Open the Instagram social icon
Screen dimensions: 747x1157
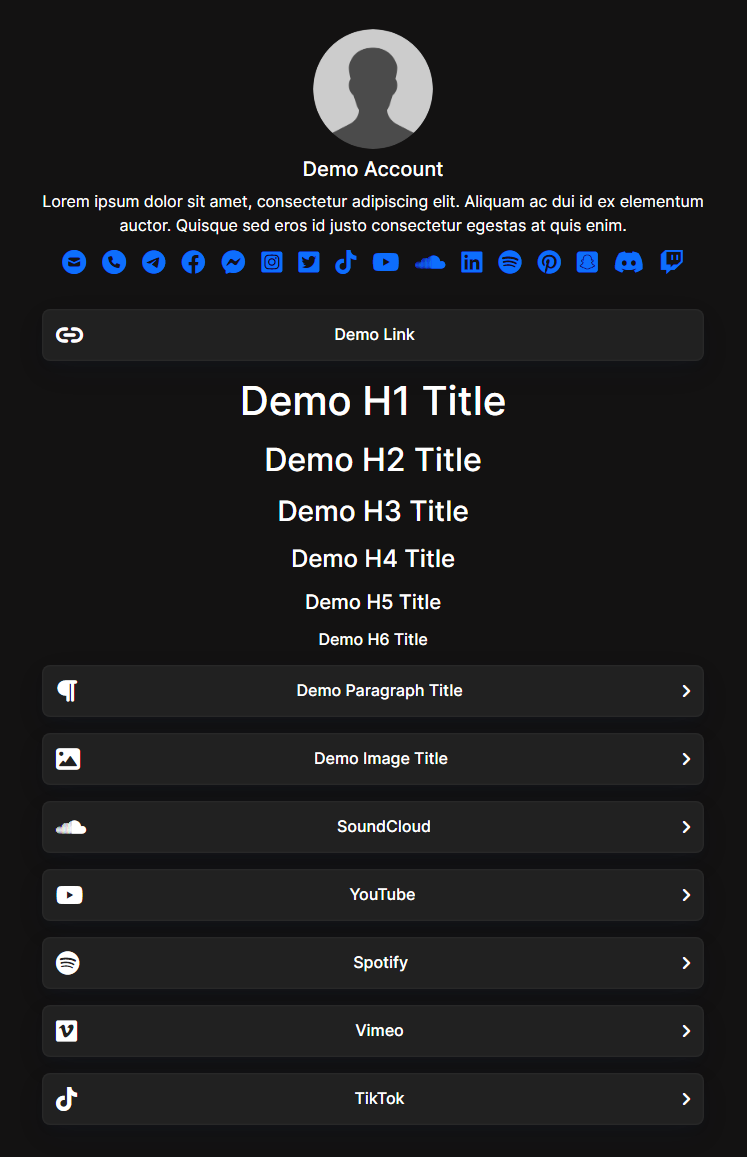(272, 262)
